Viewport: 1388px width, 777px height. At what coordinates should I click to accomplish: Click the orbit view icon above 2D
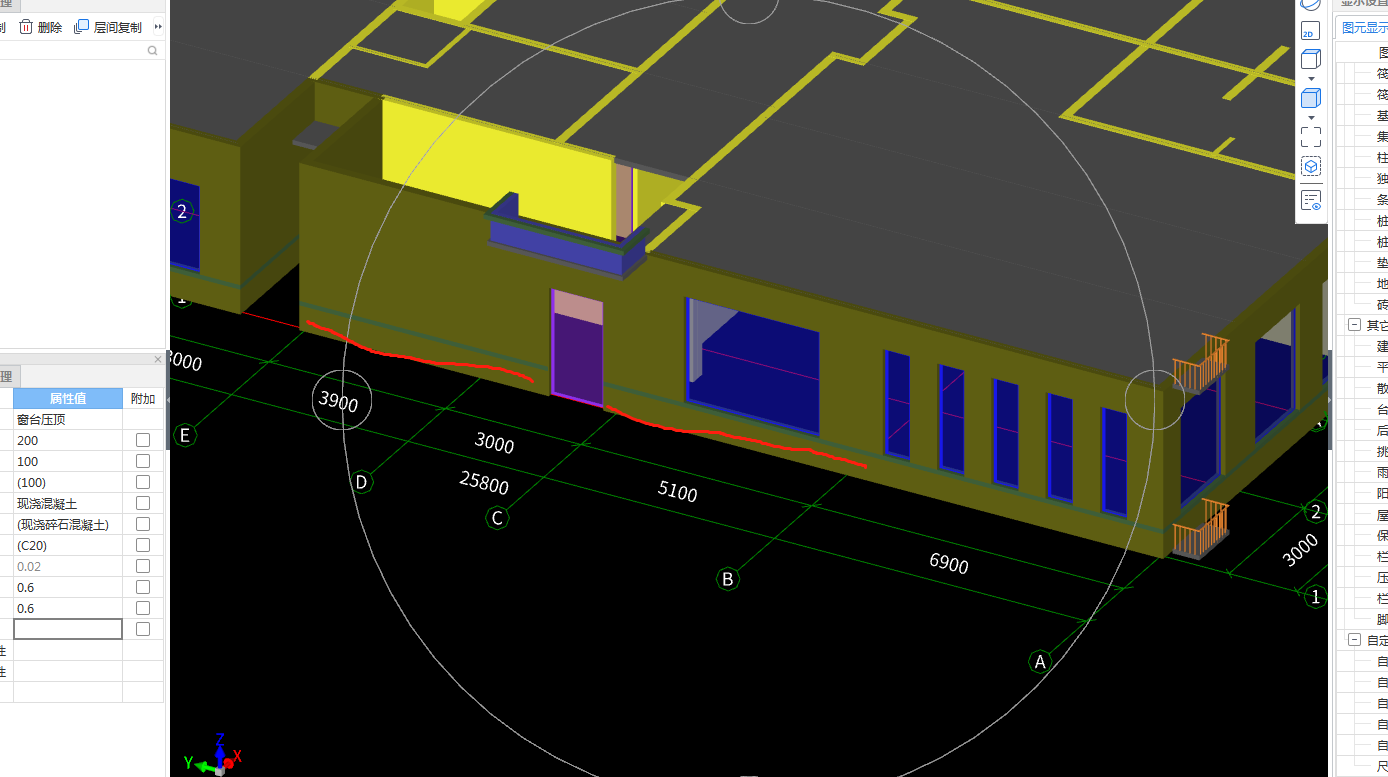[1310, 5]
